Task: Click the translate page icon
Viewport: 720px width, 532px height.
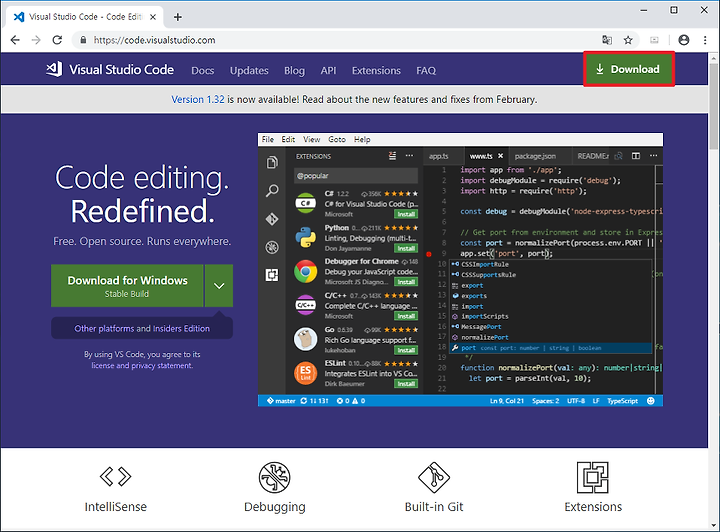Action: coord(607,40)
